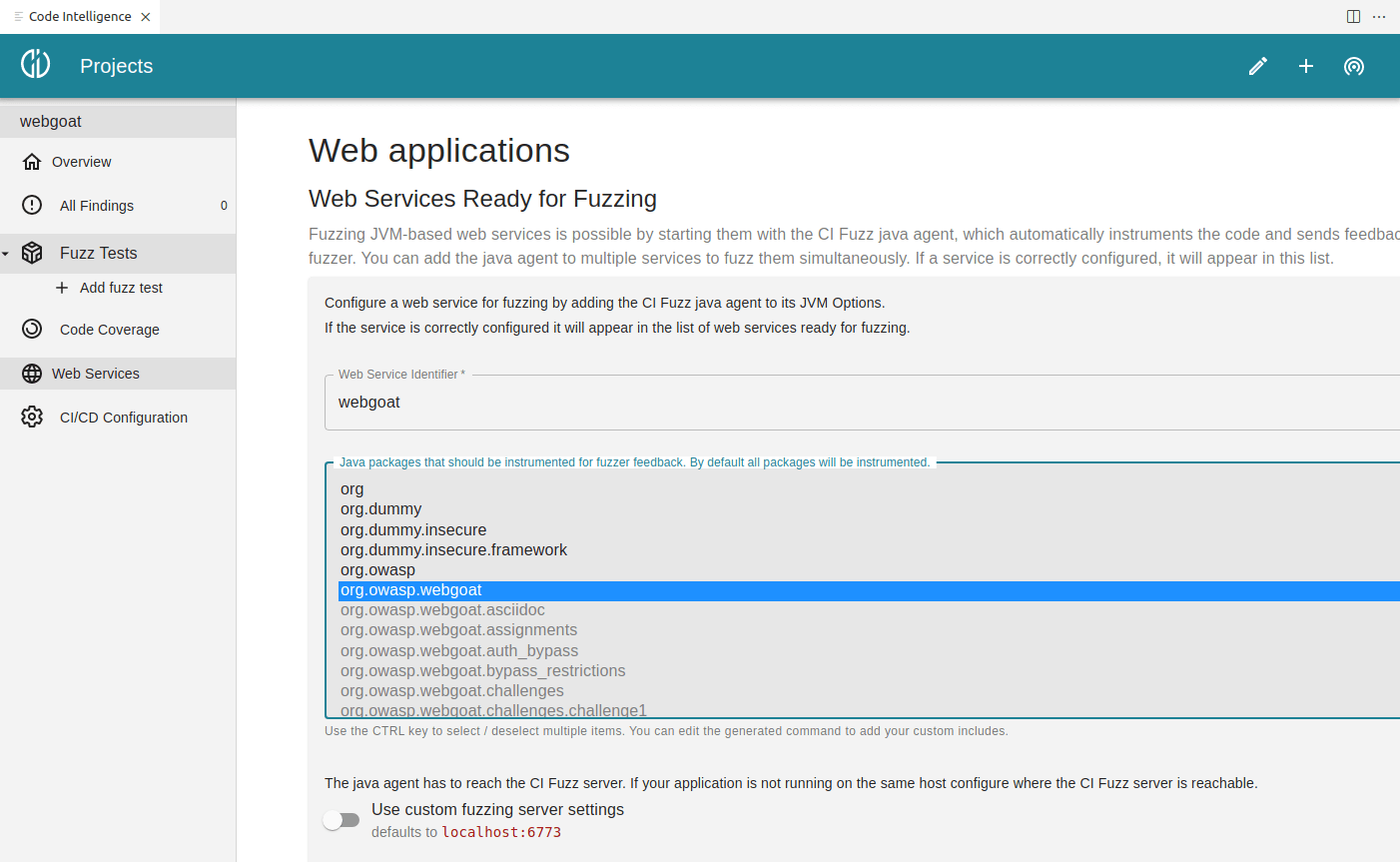Click the Web Service Identifier input field
The image size is (1400, 862).
pos(863,403)
